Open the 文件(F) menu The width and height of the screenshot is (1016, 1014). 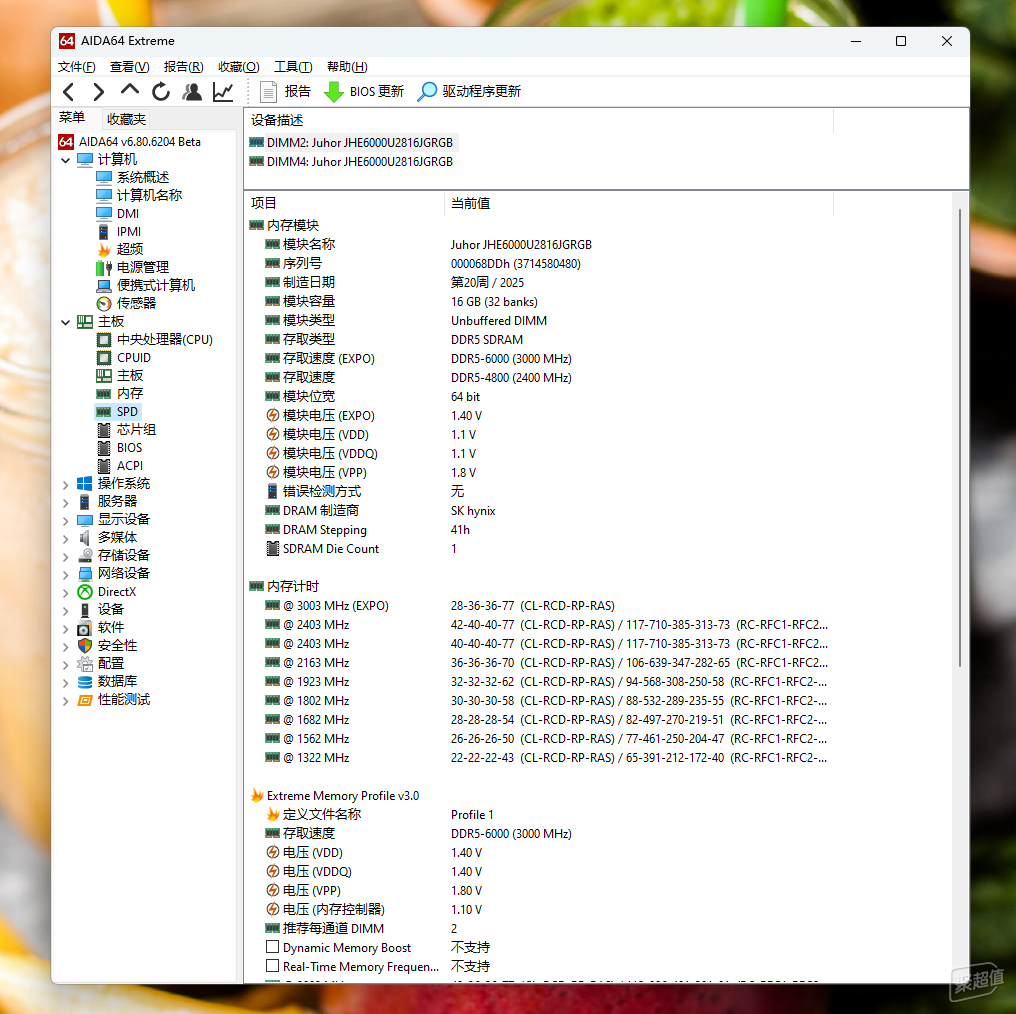click(x=76, y=67)
